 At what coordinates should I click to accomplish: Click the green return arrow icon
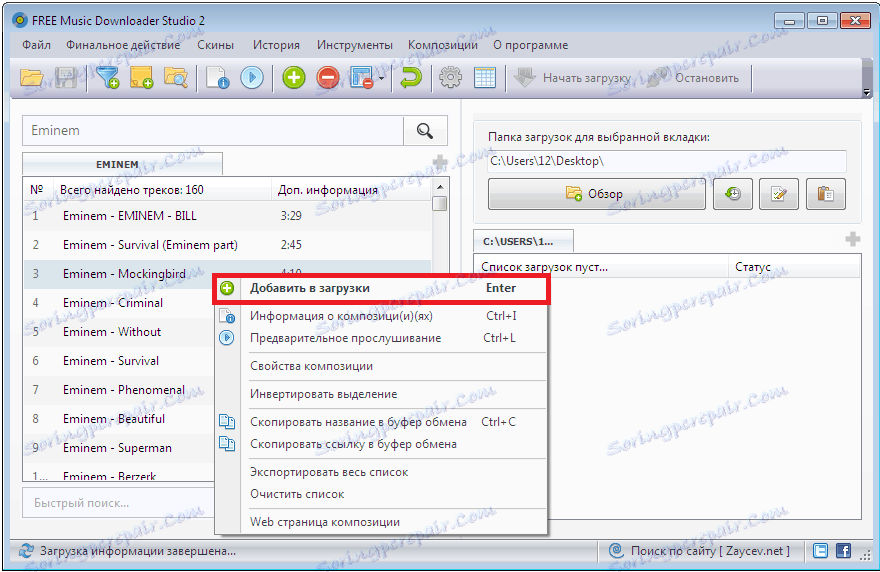411,77
